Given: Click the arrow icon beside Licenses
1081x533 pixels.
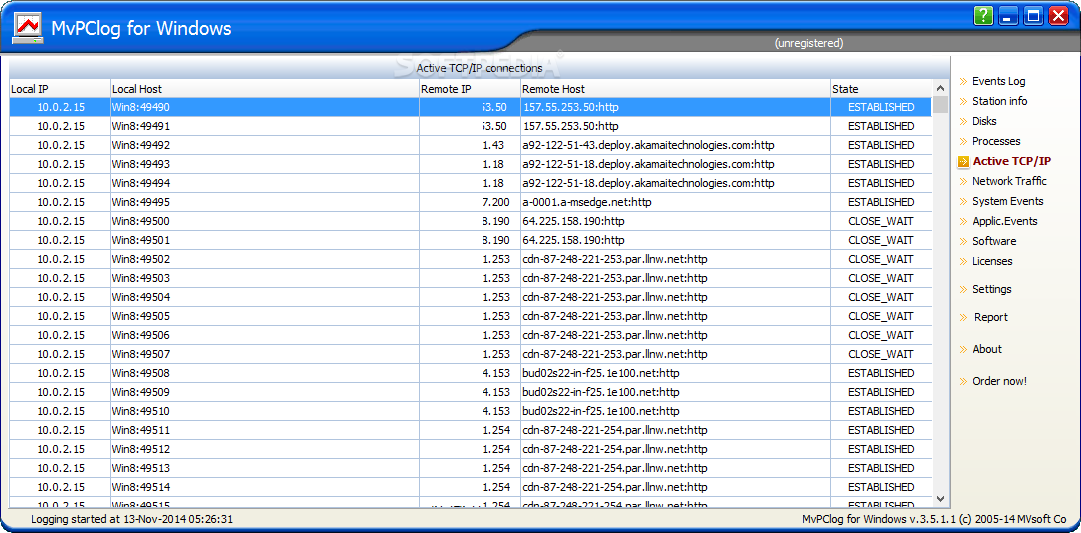Looking at the screenshot, I should click(x=963, y=261).
